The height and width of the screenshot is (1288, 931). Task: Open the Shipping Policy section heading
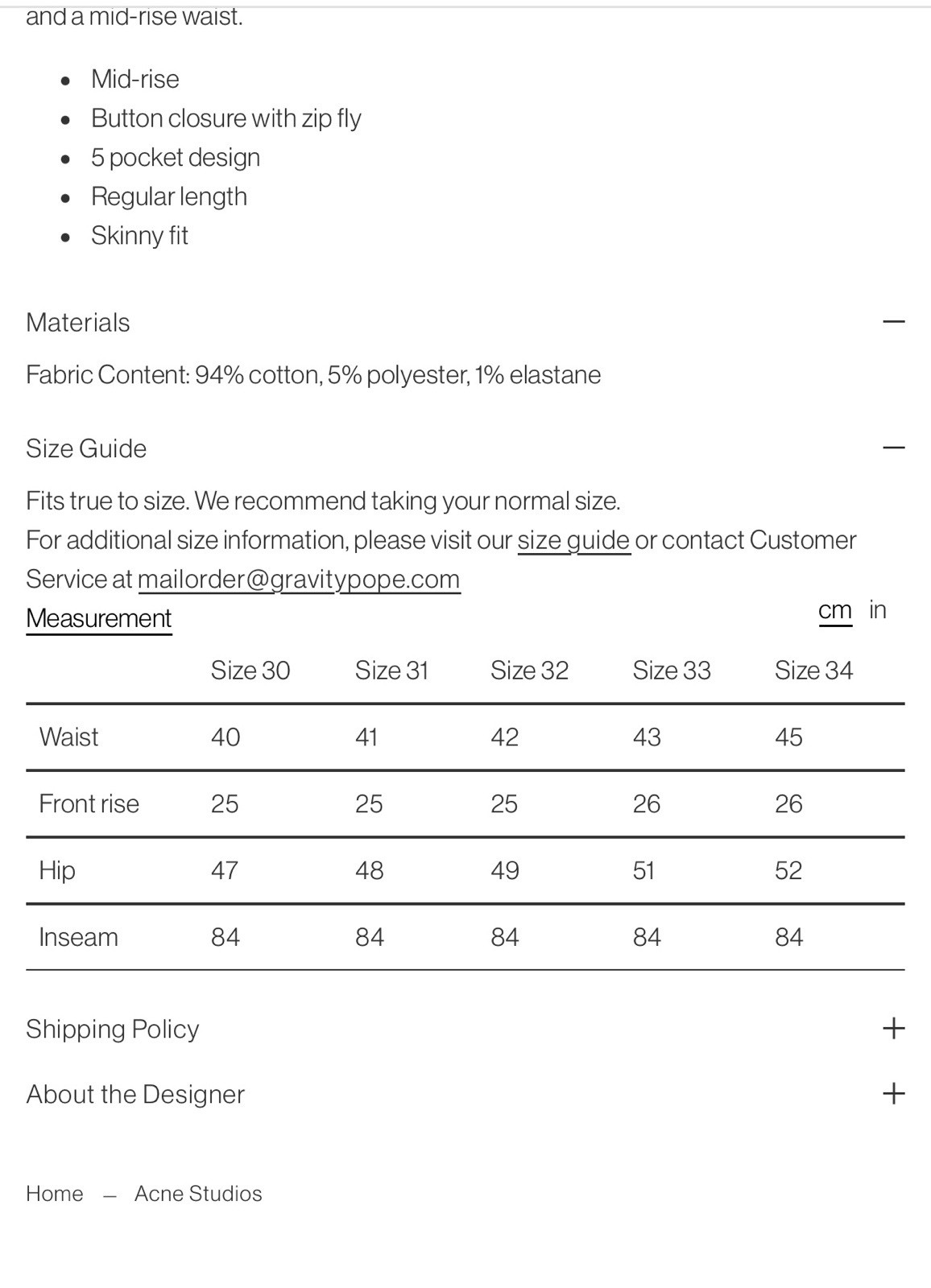coord(112,1029)
